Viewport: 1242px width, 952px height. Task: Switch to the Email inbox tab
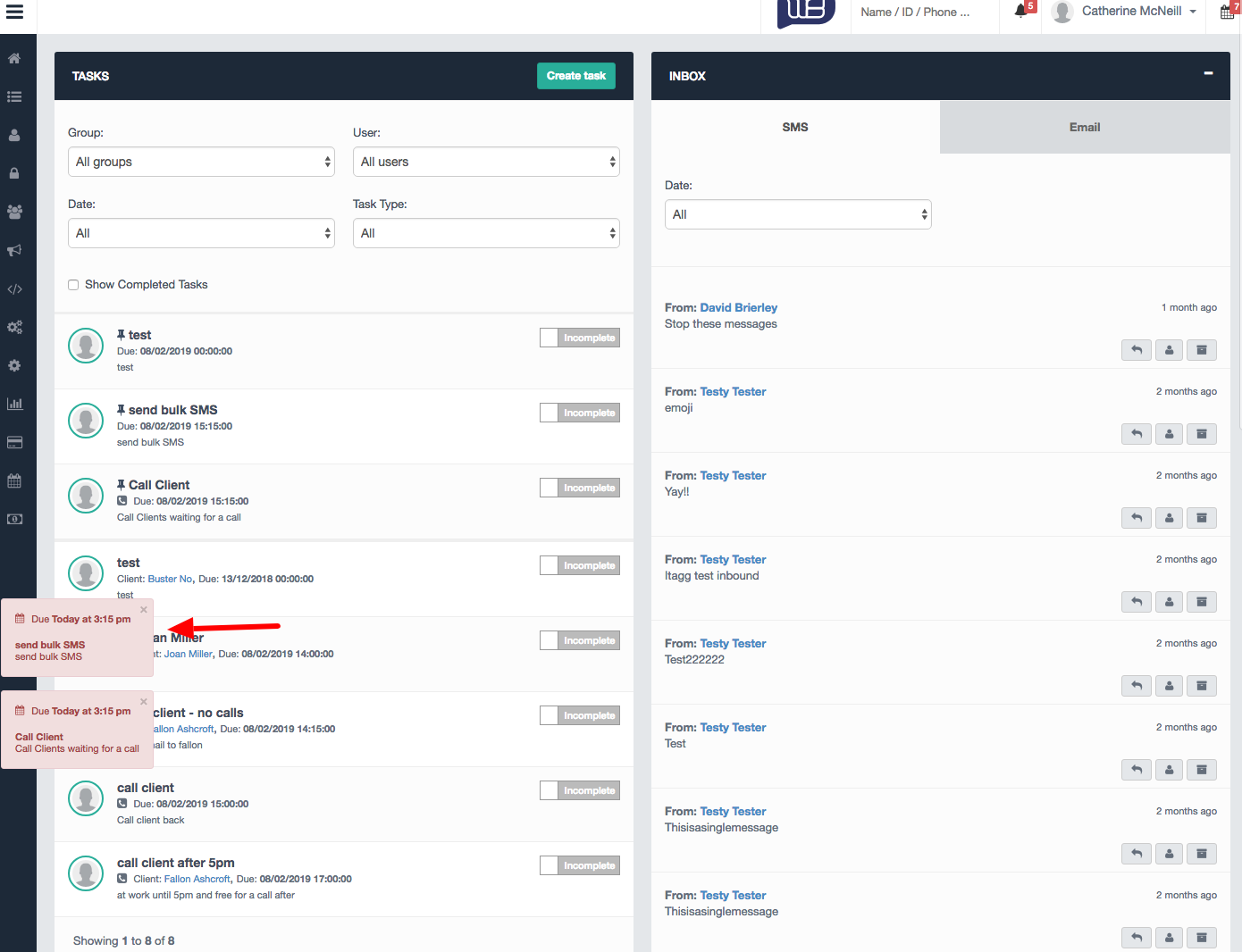1084,127
